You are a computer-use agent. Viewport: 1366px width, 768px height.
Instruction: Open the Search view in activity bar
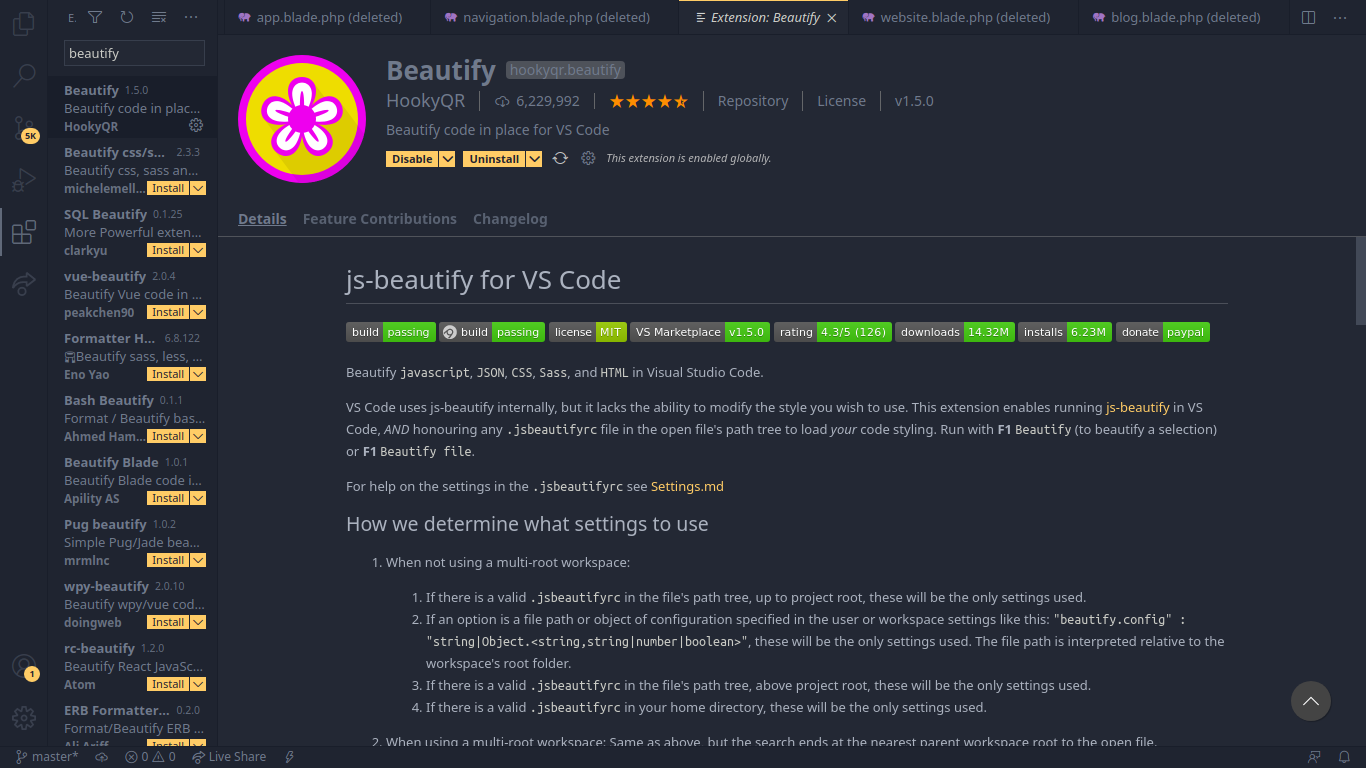pyautogui.click(x=24, y=75)
